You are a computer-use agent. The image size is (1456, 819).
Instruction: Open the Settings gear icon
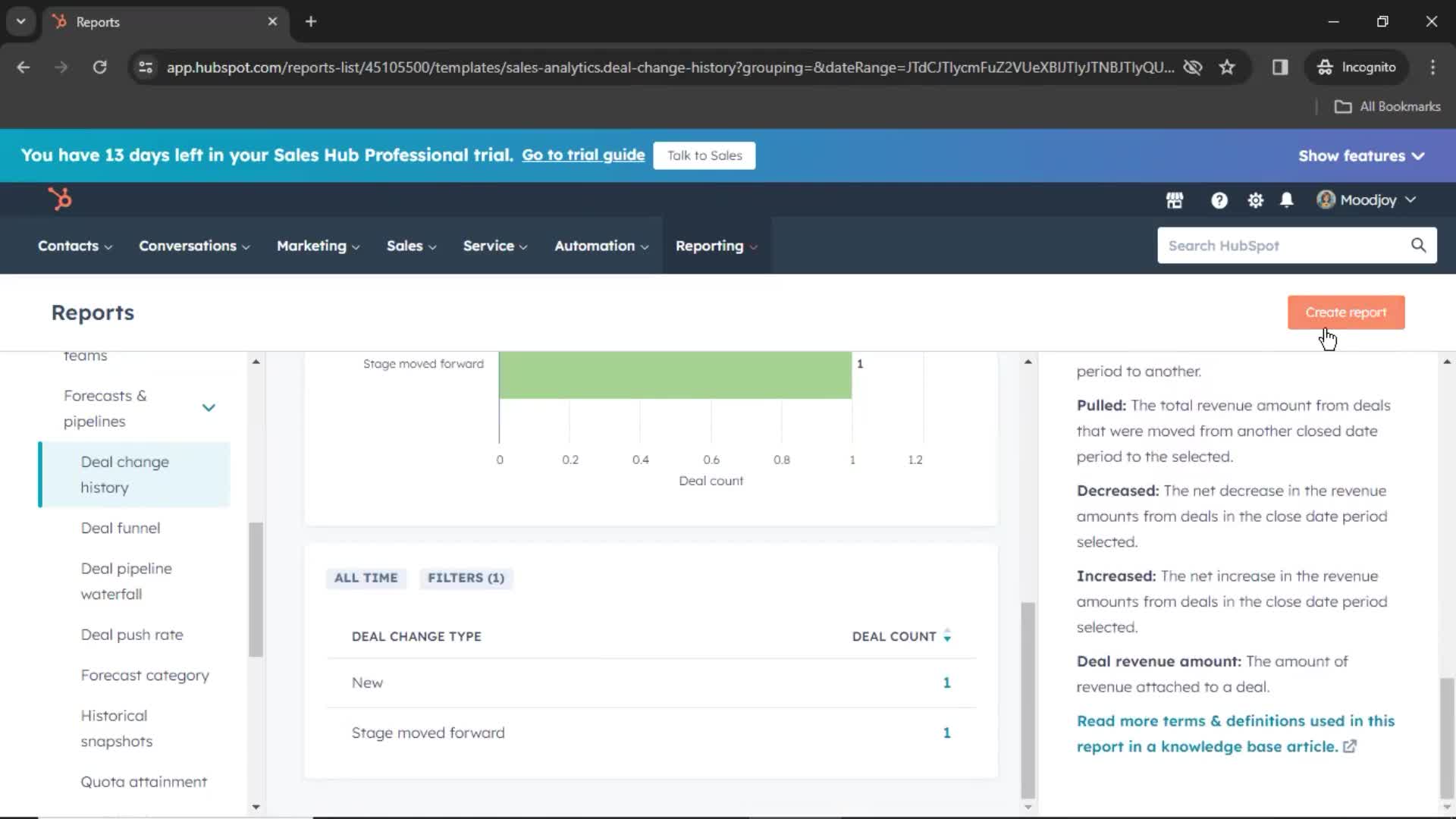(1256, 199)
